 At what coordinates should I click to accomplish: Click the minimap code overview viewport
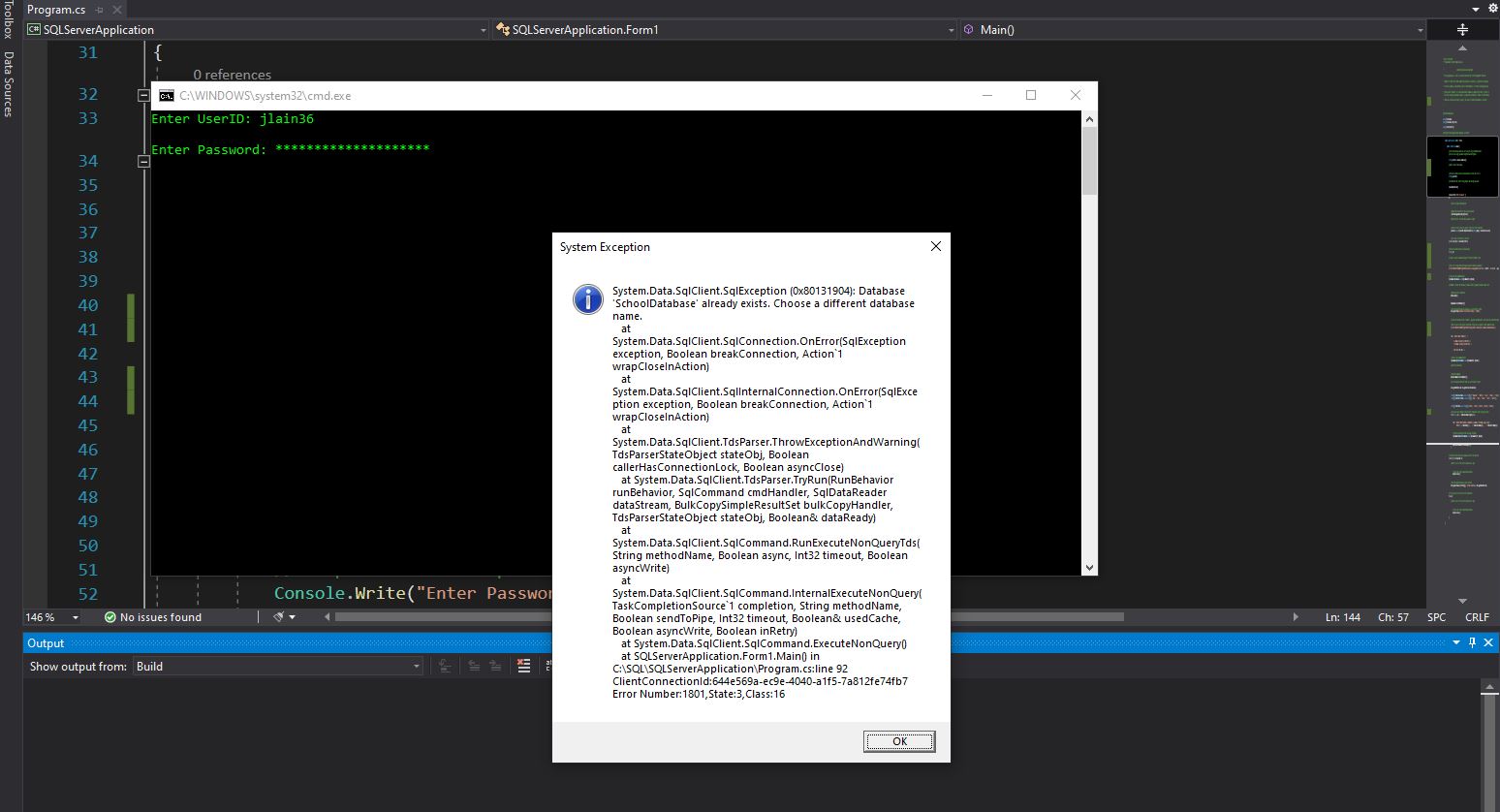point(1462,167)
